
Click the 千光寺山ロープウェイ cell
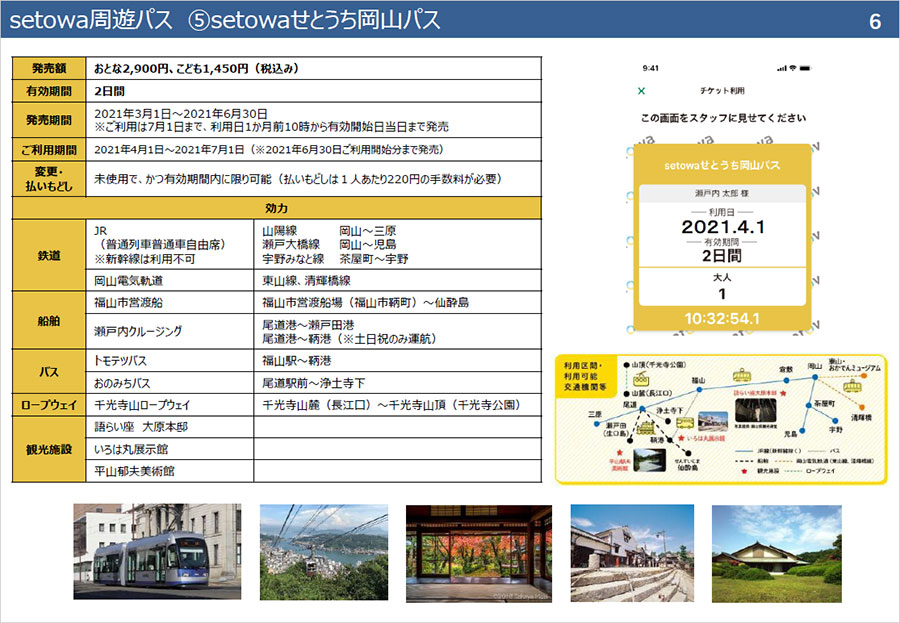[169, 405]
